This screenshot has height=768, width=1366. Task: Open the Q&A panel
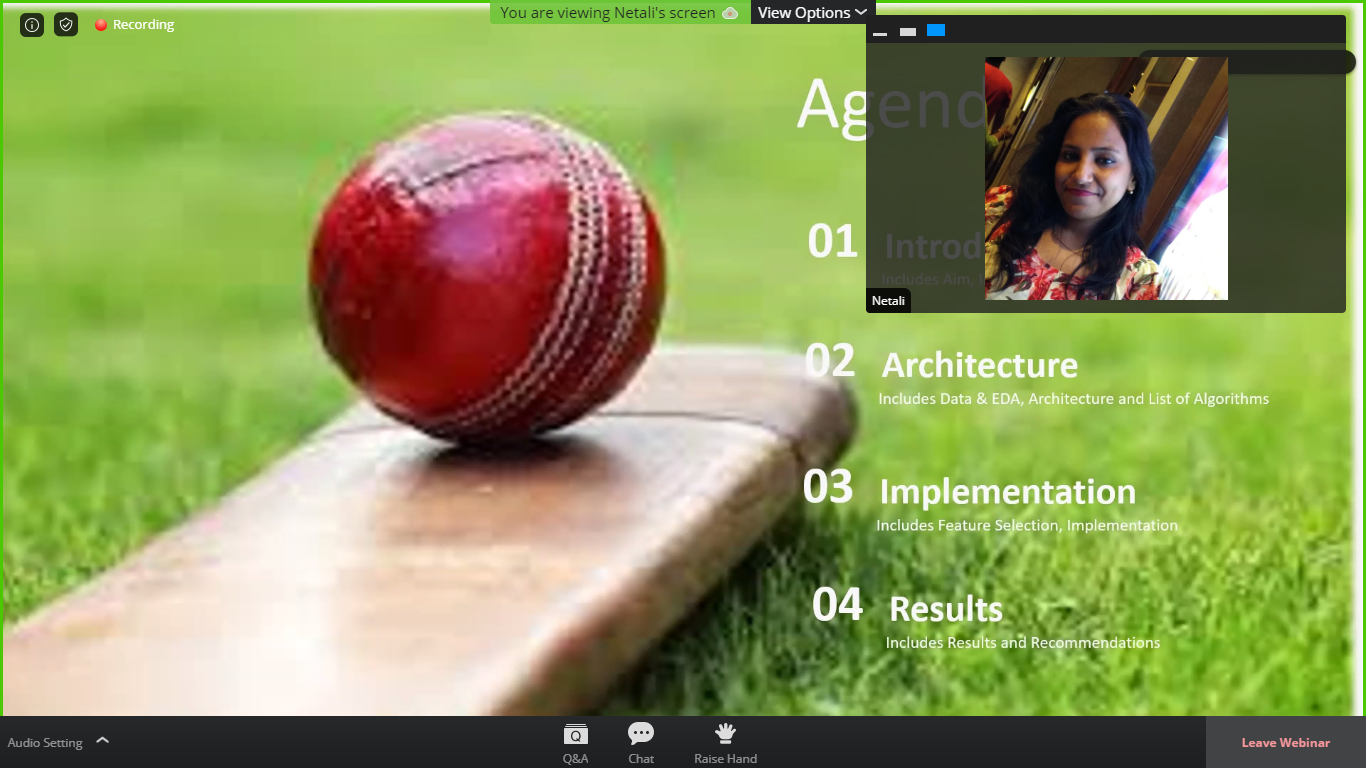coord(575,743)
